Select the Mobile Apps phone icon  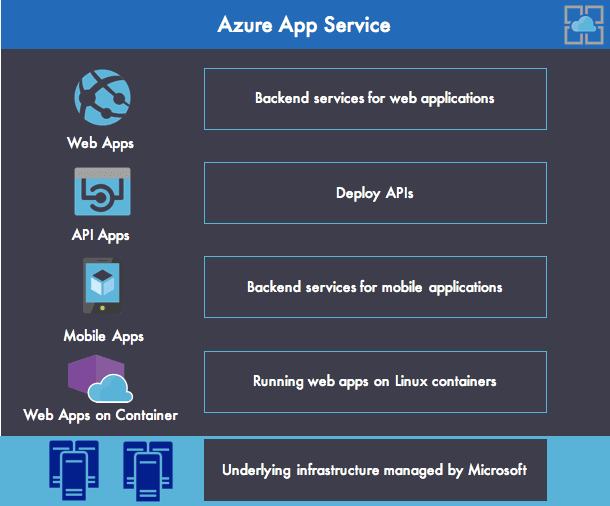pos(101,286)
